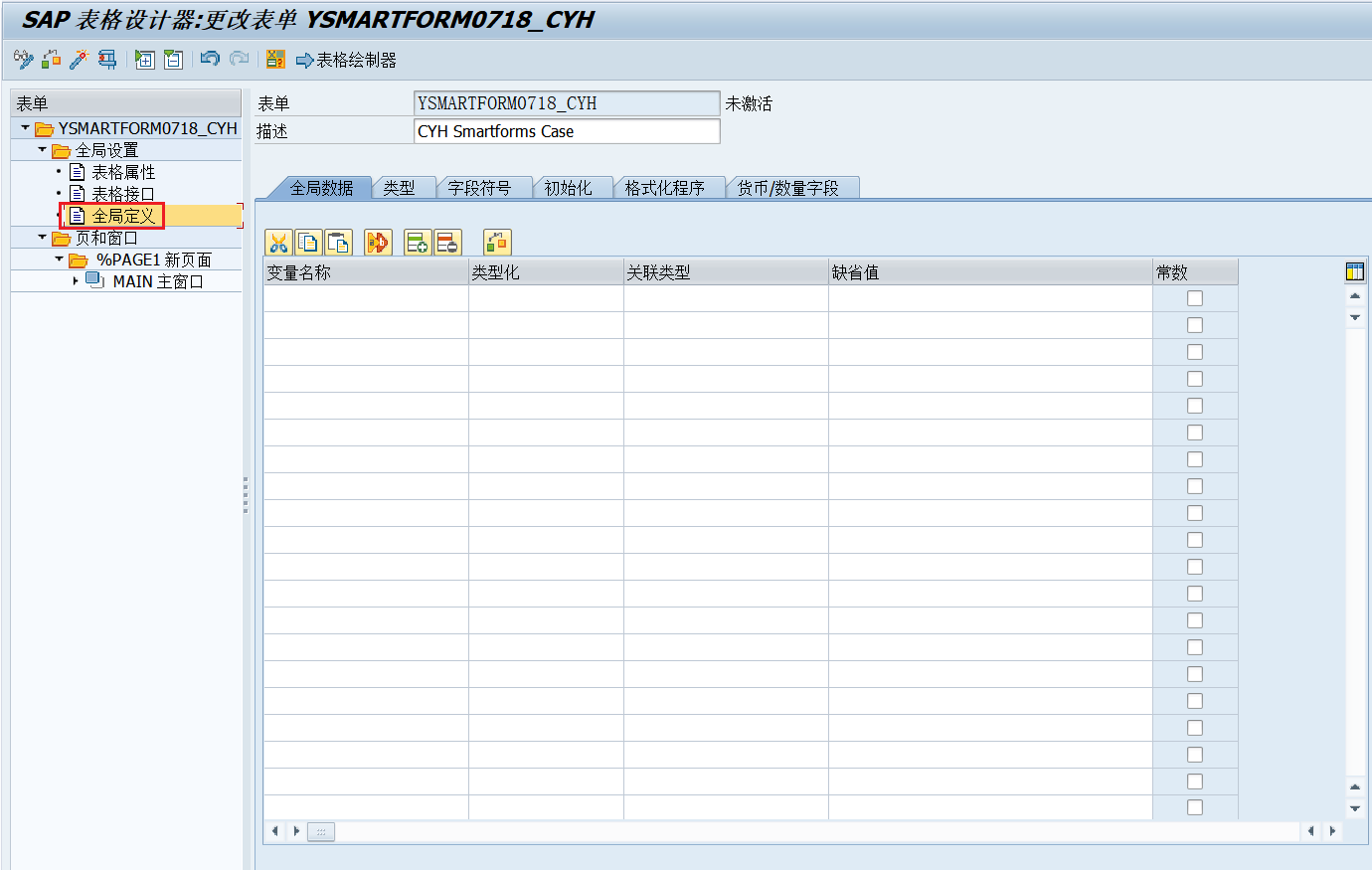The image size is (1372, 870).
Task: Click the 描述 field containing CYH Smartforms Case
Action: pyautogui.click(x=567, y=131)
